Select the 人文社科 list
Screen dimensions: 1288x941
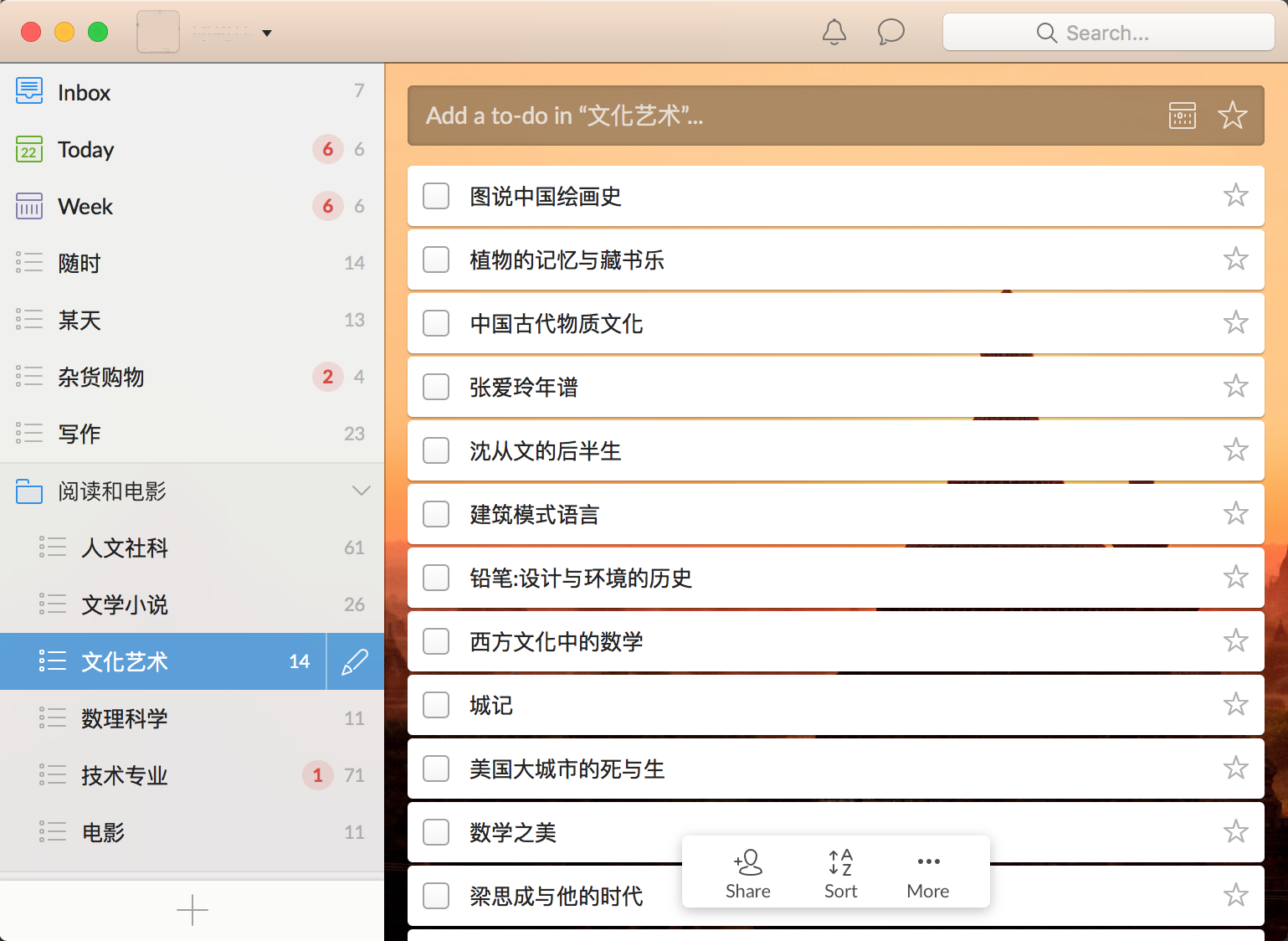tap(192, 548)
